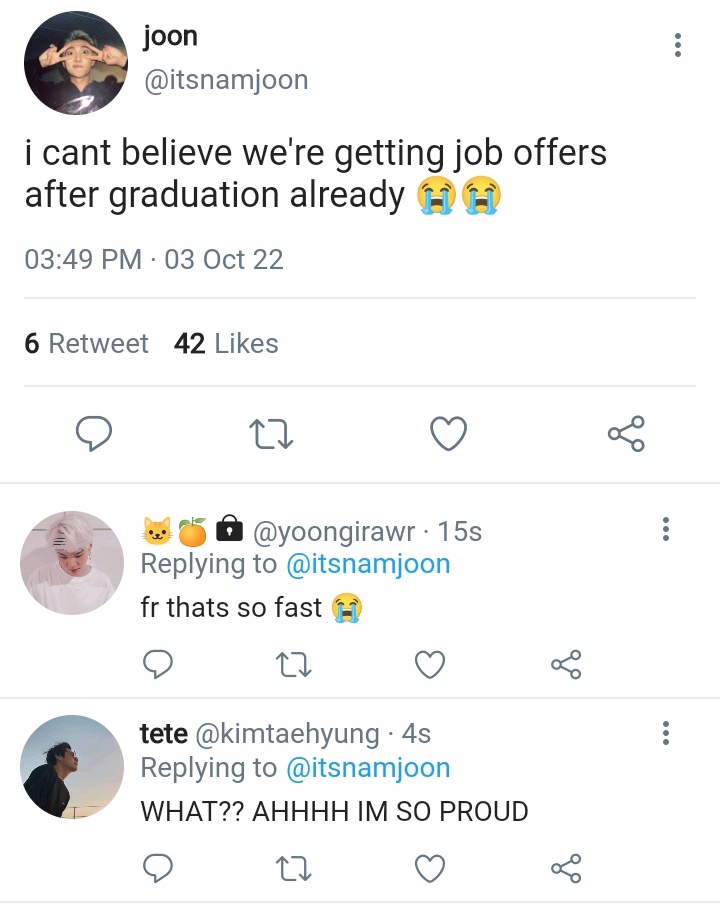The height and width of the screenshot is (905, 720).
Task: Retweet tete's reply
Action: 294,868
